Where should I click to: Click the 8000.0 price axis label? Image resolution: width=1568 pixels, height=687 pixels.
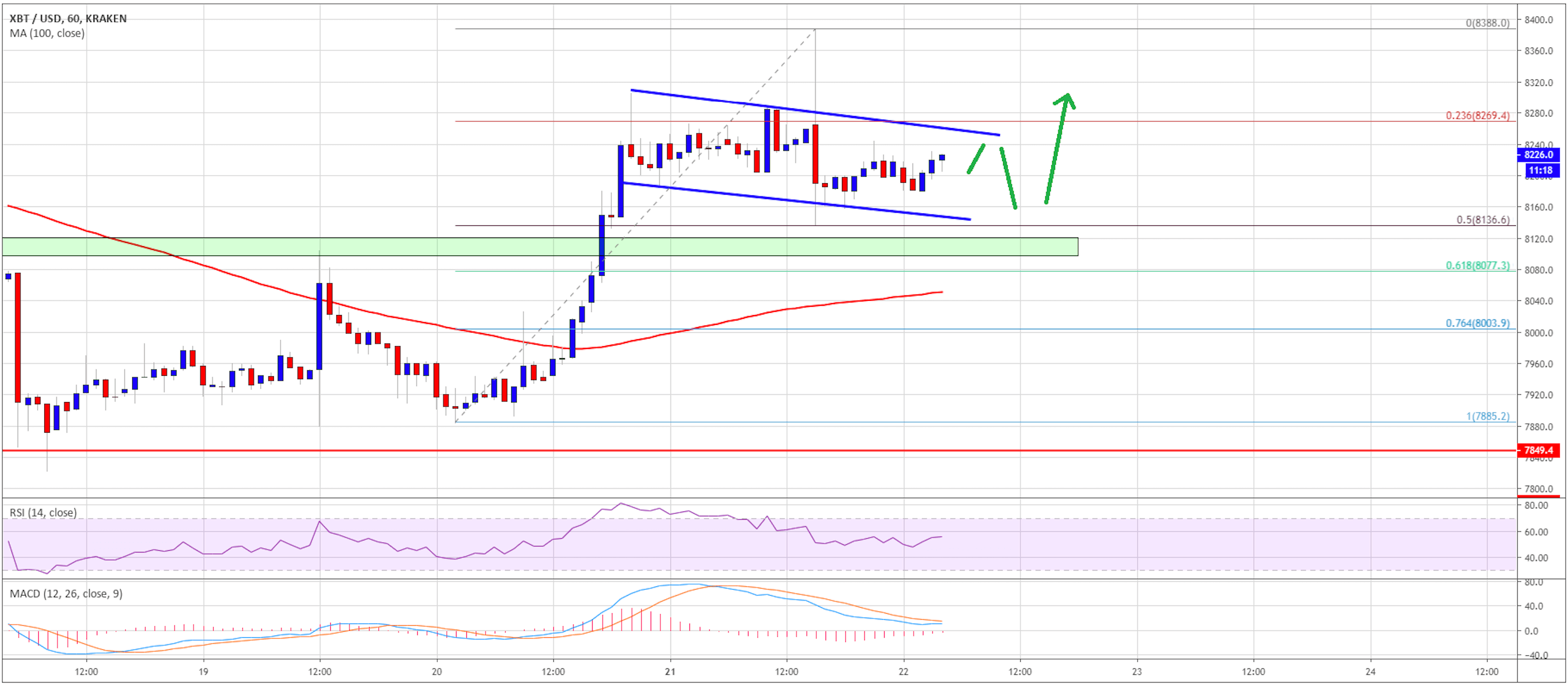pyautogui.click(x=1539, y=333)
